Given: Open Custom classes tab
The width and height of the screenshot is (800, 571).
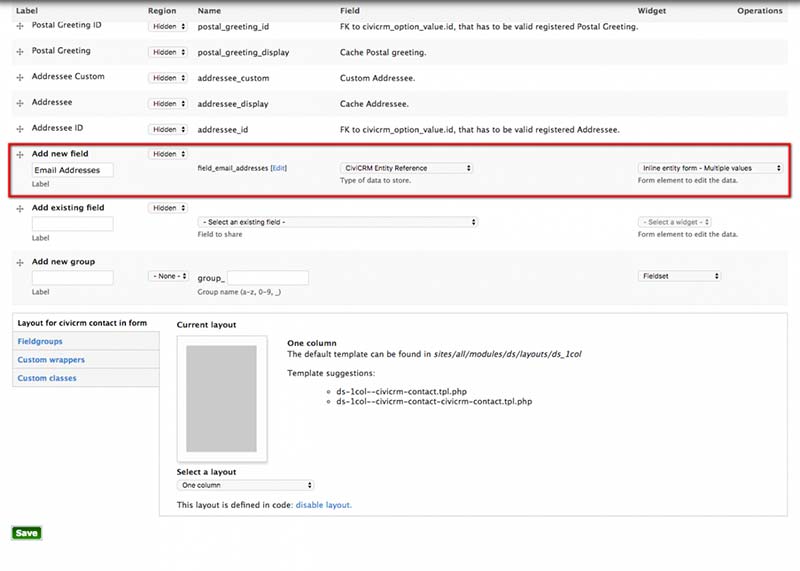Looking at the screenshot, I should point(47,378).
